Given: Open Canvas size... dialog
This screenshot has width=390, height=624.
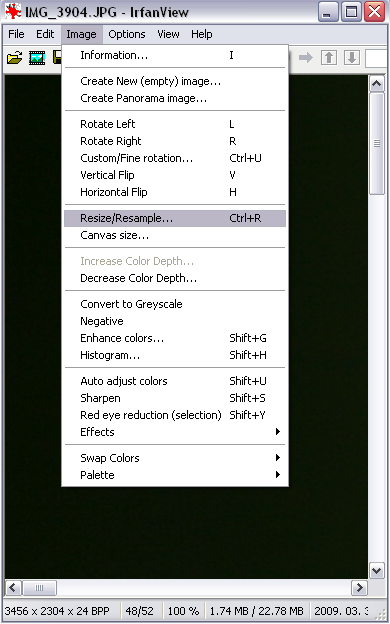Looking at the screenshot, I should (175, 236).
